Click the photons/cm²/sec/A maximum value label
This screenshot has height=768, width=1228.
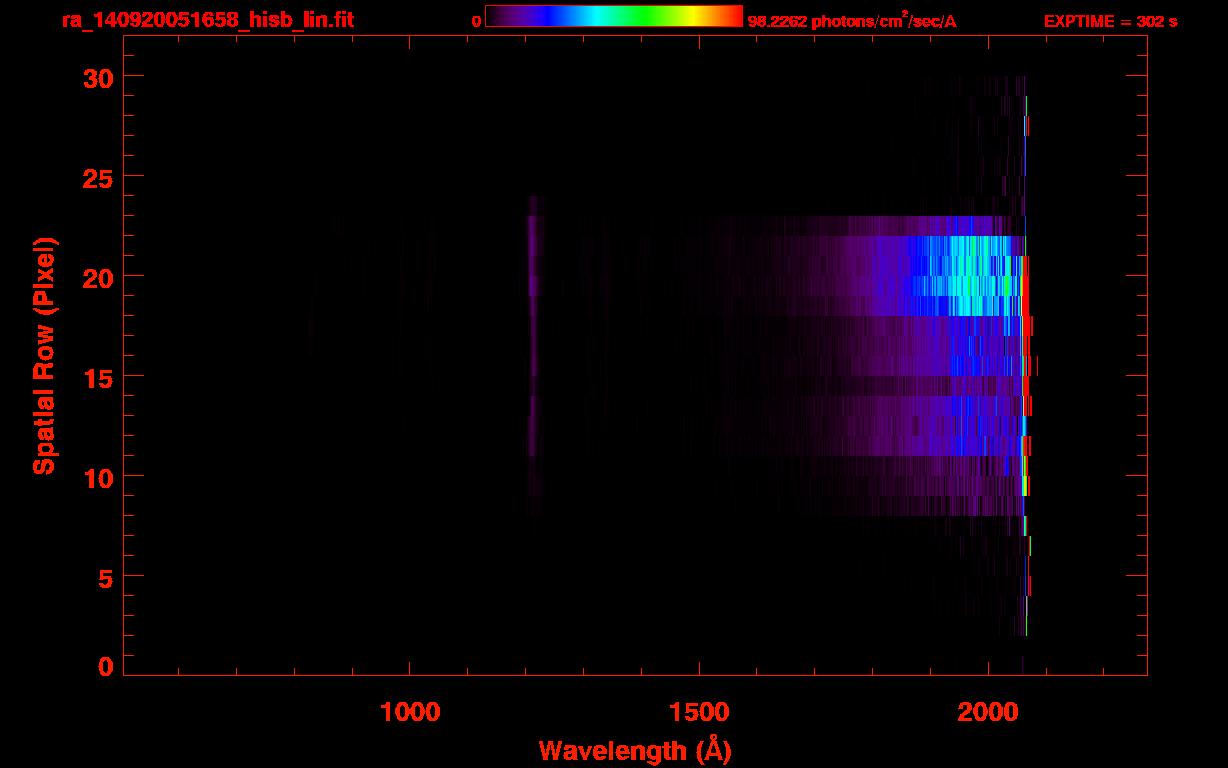[x=852, y=21]
